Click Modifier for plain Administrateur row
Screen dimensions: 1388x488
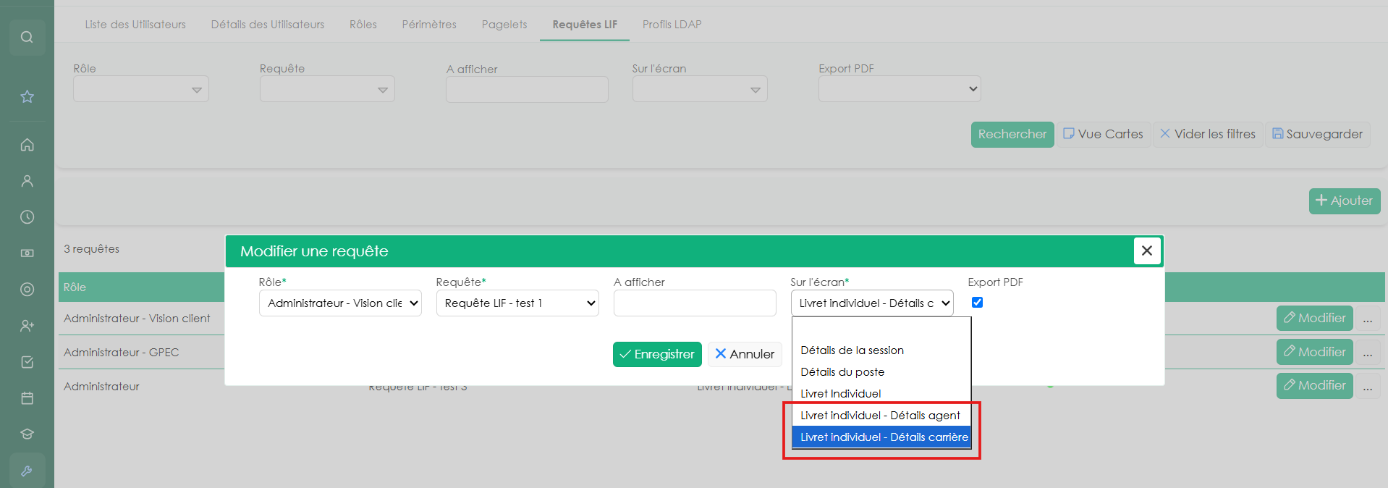[x=1314, y=385]
